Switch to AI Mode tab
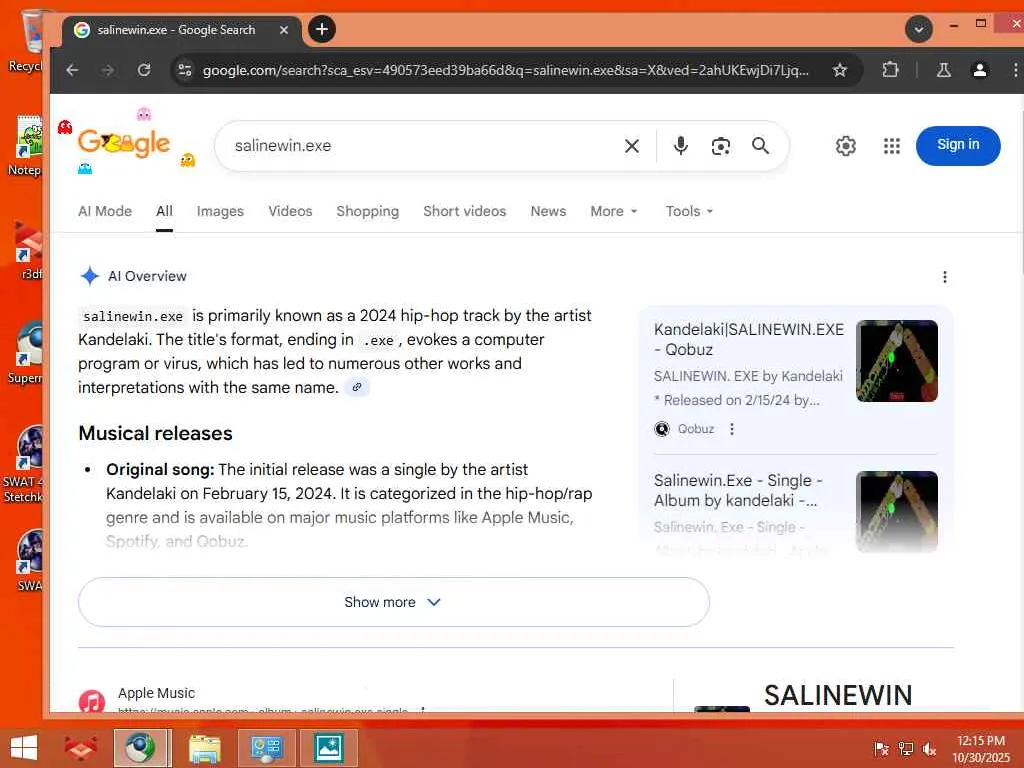 tap(104, 211)
